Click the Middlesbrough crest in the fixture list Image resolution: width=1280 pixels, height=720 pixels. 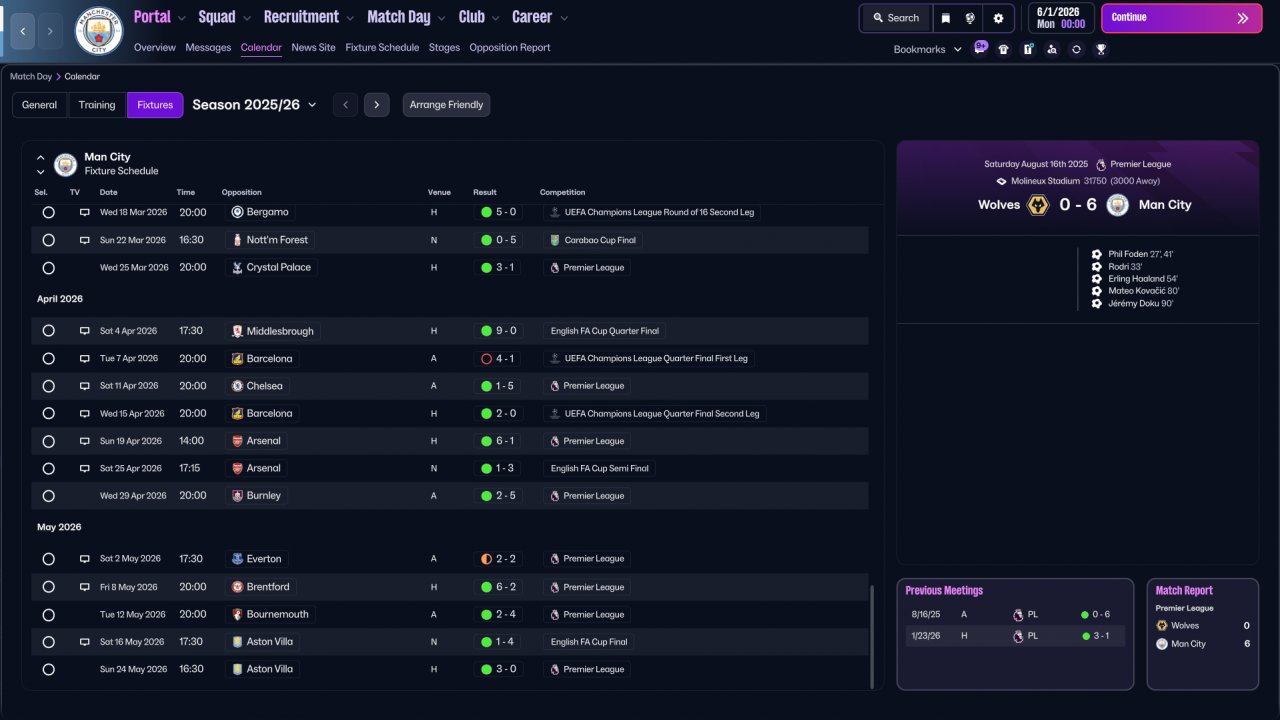(x=237, y=331)
